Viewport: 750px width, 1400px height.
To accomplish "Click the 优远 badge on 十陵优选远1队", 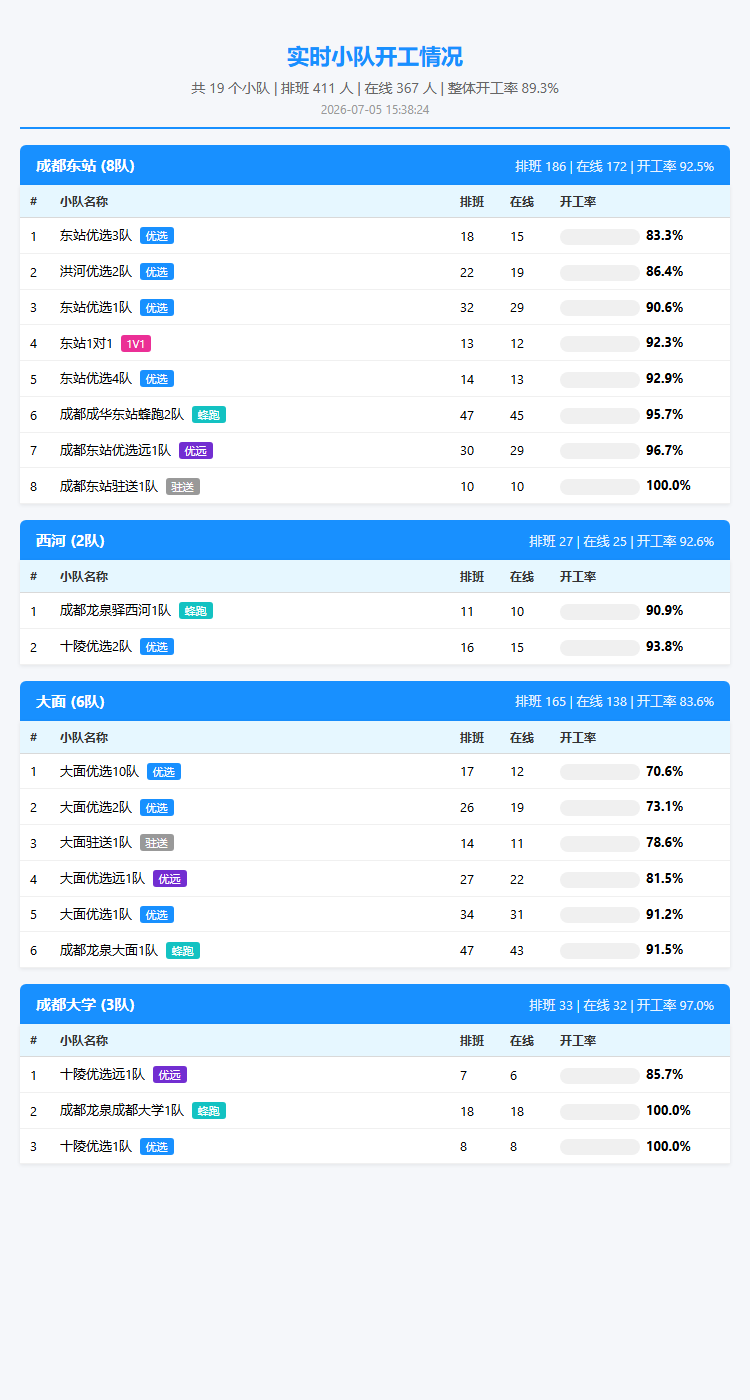I will point(170,1075).
